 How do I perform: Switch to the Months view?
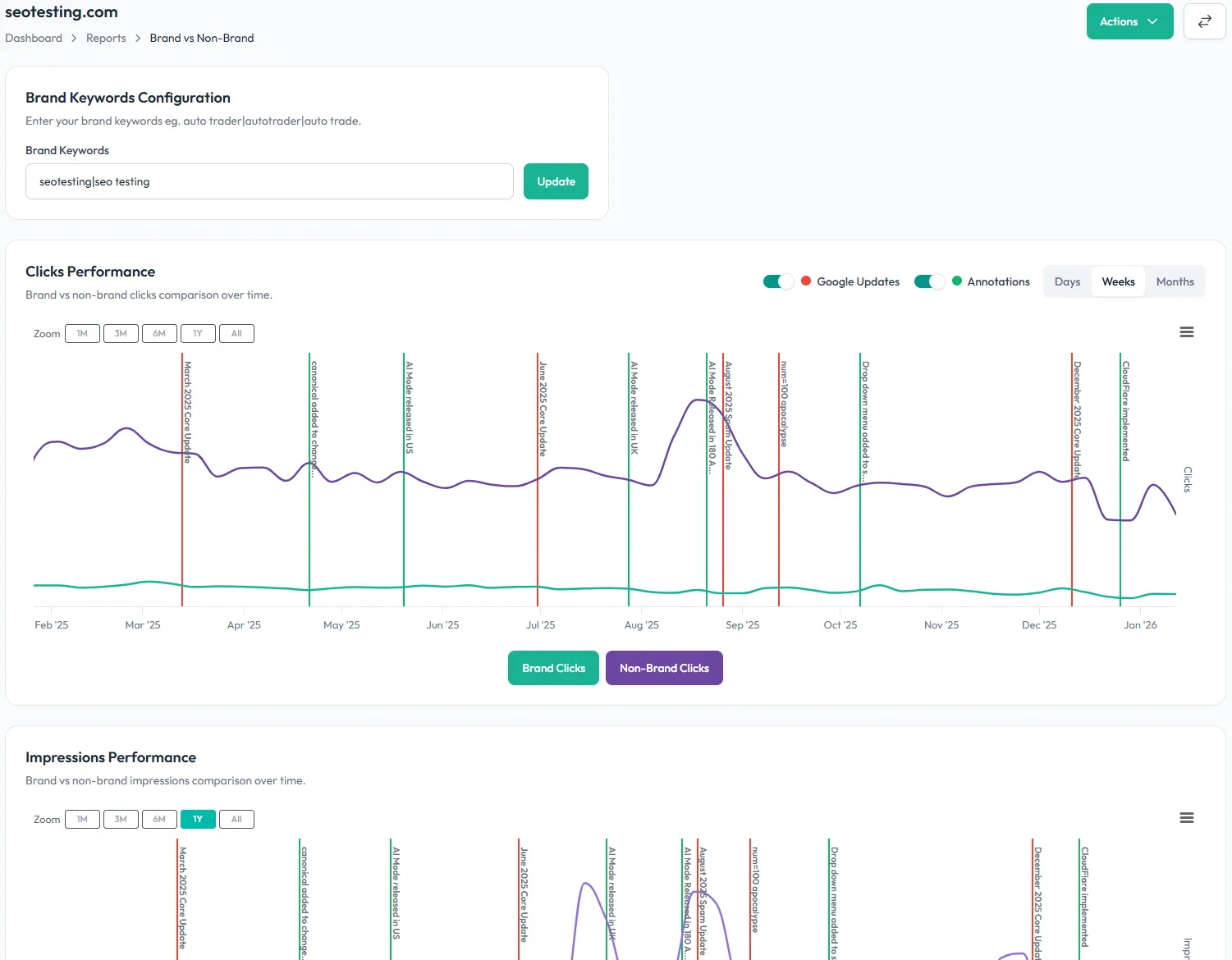click(x=1175, y=281)
